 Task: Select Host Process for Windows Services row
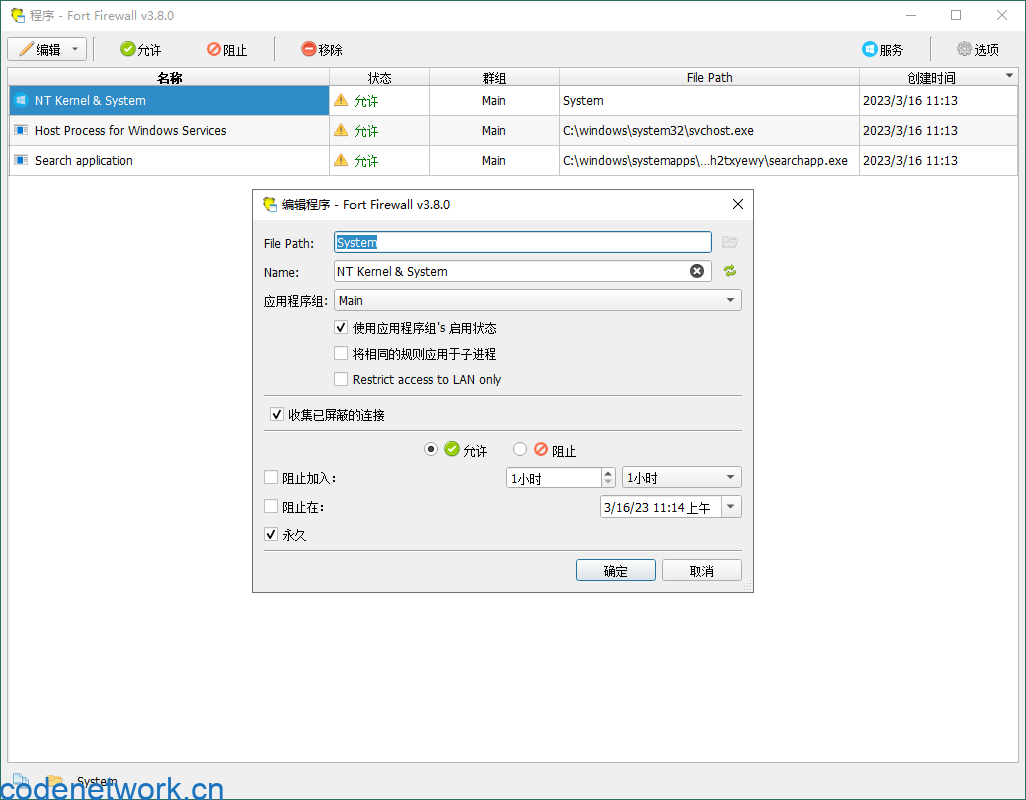click(x=130, y=130)
